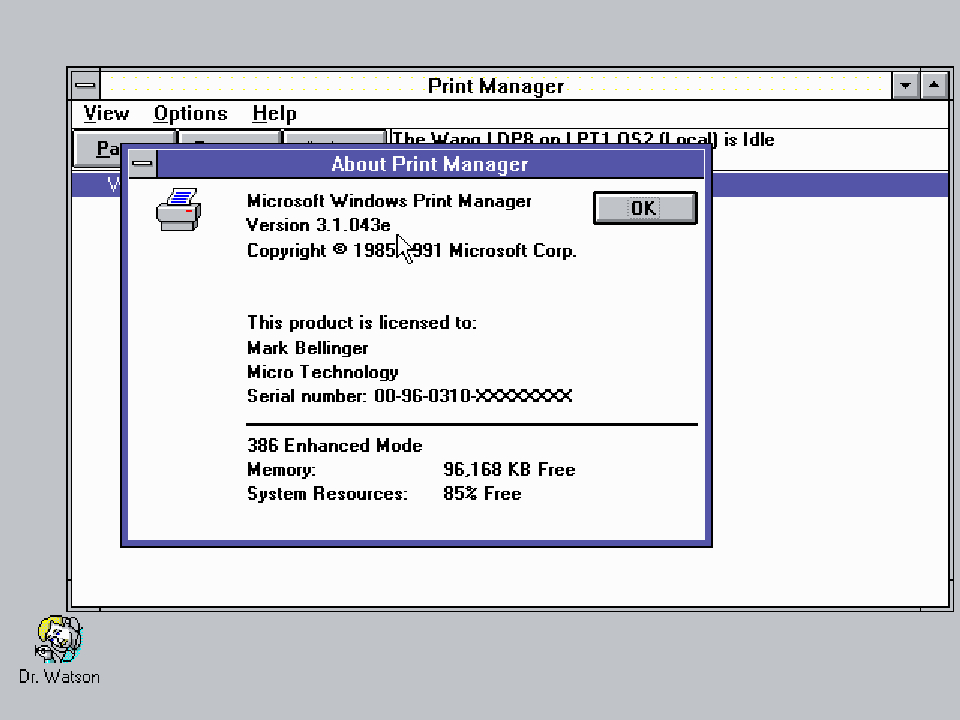Open the Options menu in Print Manager

click(190, 114)
